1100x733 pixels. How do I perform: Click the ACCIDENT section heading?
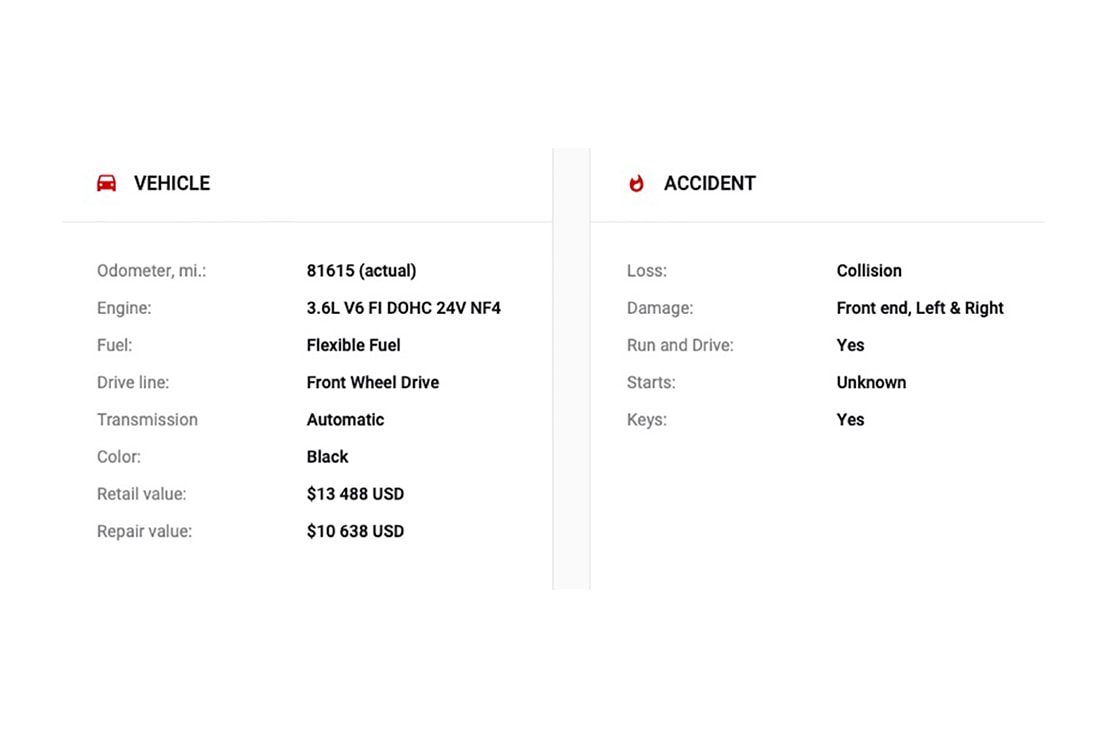(x=709, y=183)
